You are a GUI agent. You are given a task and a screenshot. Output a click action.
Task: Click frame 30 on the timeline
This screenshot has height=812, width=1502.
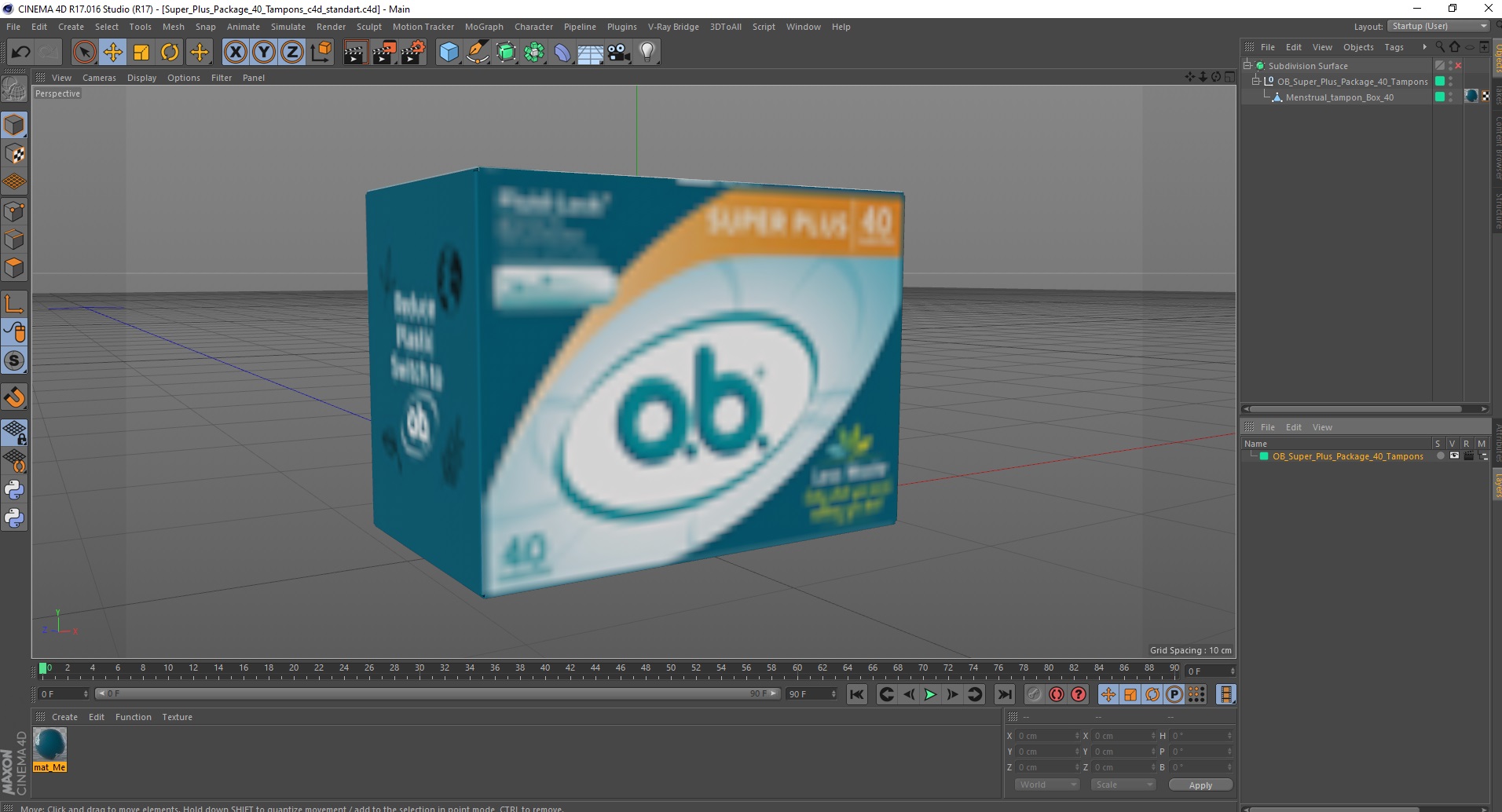click(419, 669)
